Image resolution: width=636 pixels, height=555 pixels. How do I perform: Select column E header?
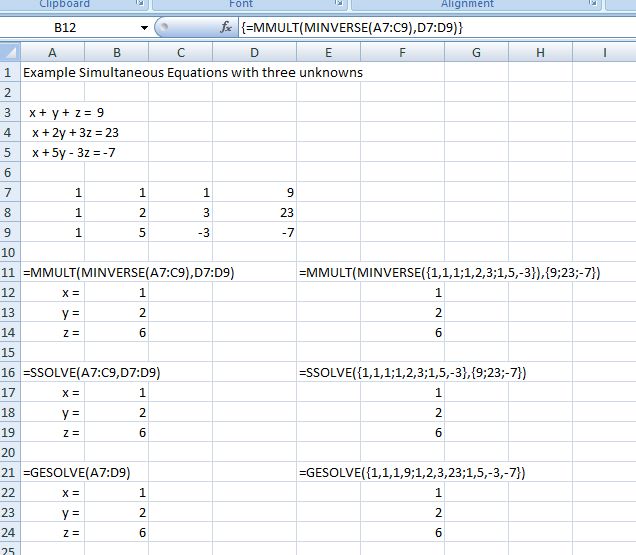(x=329, y=53)
